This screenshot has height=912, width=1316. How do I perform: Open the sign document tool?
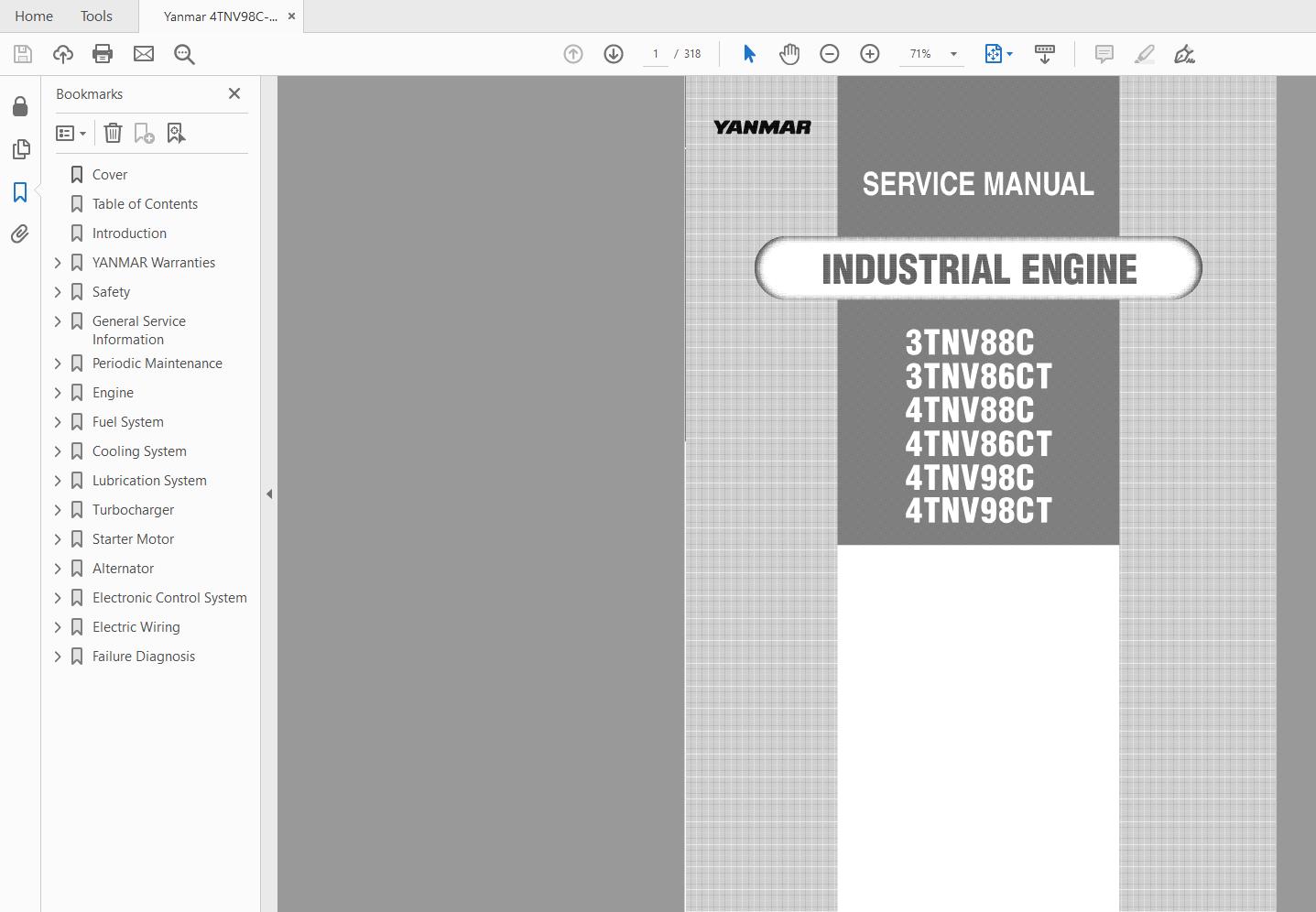tap(1184, 54)
